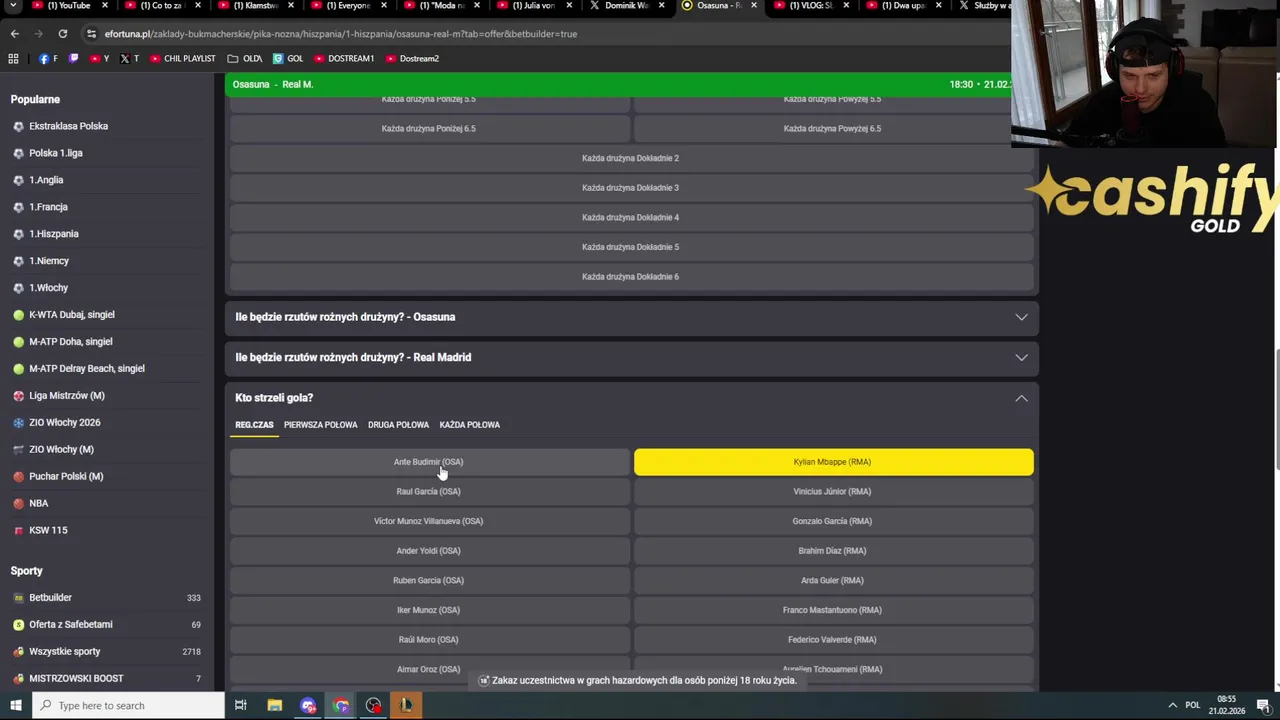Viewport: 1280px width, 720px height.
Task: Click football icon beside Liga Mistrzów (M)
Action: pyautogui.click(x=18, y=396)
